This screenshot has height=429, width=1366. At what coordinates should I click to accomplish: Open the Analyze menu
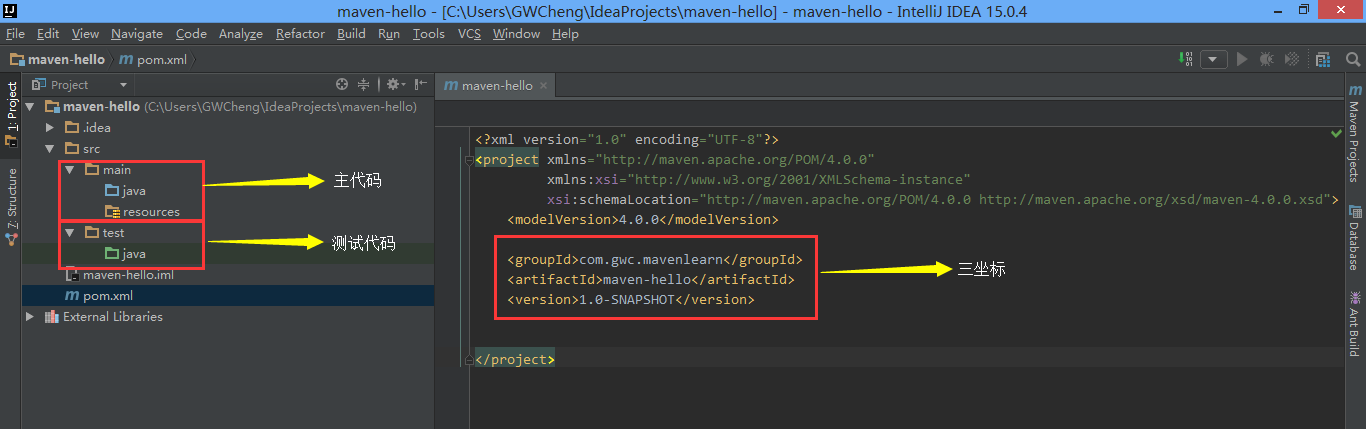point(240,33)
